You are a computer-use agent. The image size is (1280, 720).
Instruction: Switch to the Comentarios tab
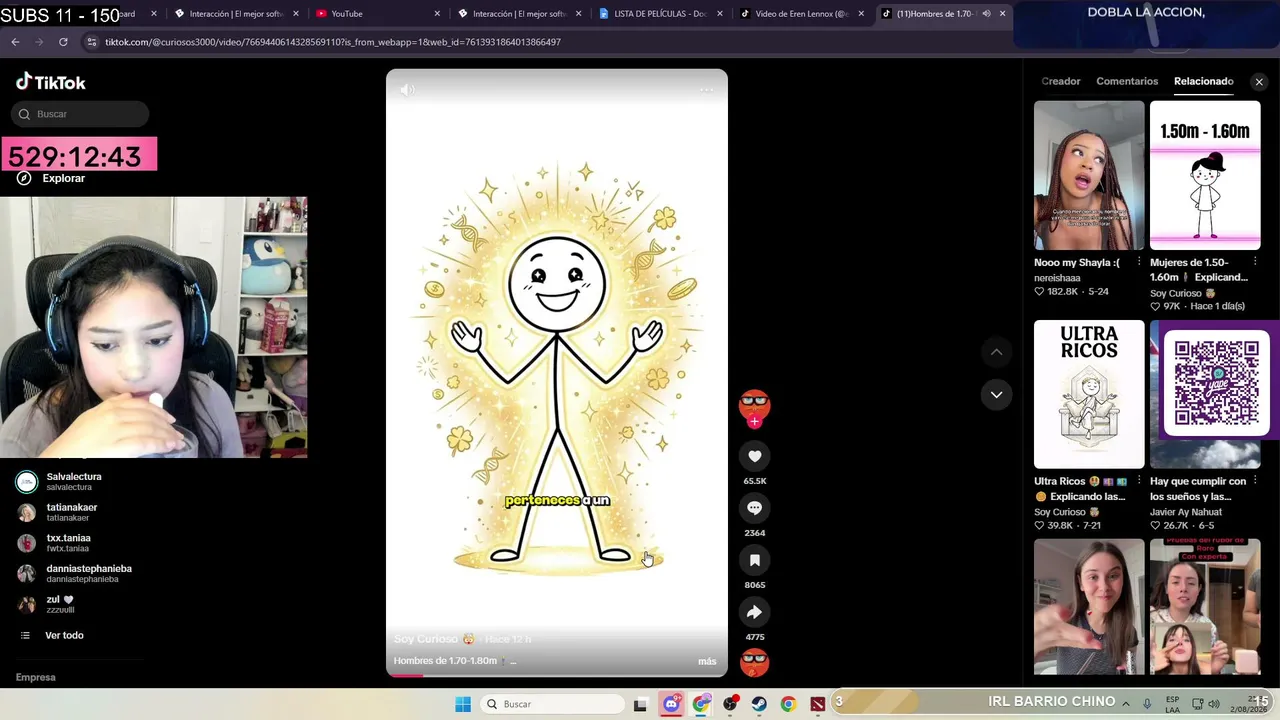tap(1127, 81)
